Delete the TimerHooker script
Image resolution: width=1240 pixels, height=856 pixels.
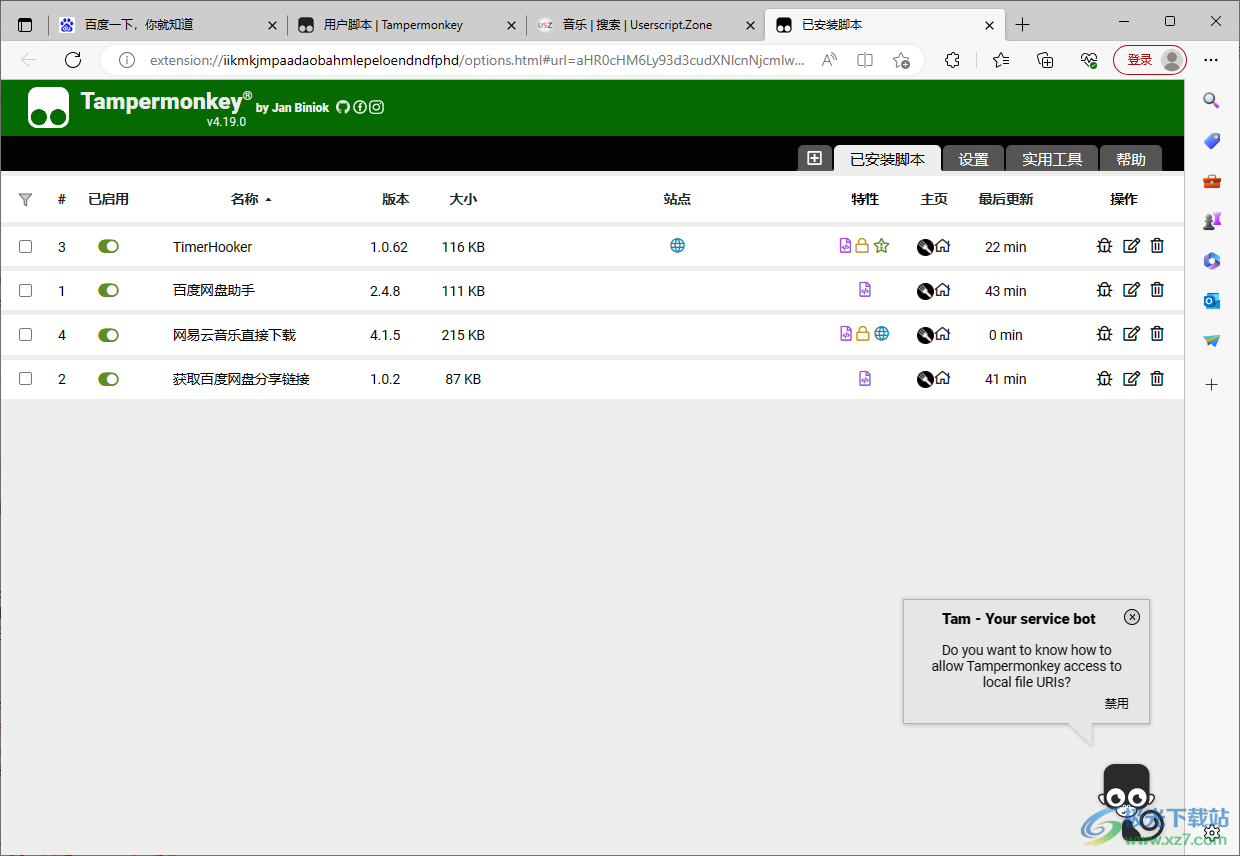pyautogui.click(x=1157, y=246)
